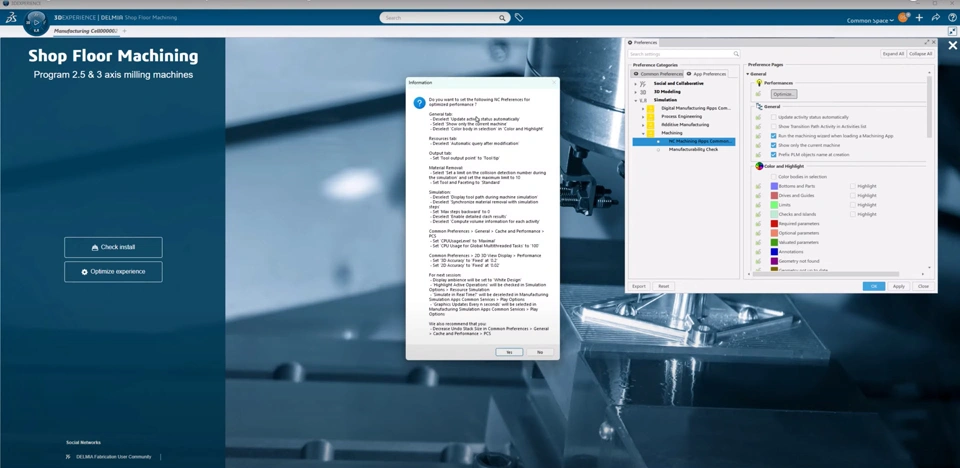This screenshot has width=960, height=468.
Task: Check Highlight for Drives and Guides
Action: point(853,195)
